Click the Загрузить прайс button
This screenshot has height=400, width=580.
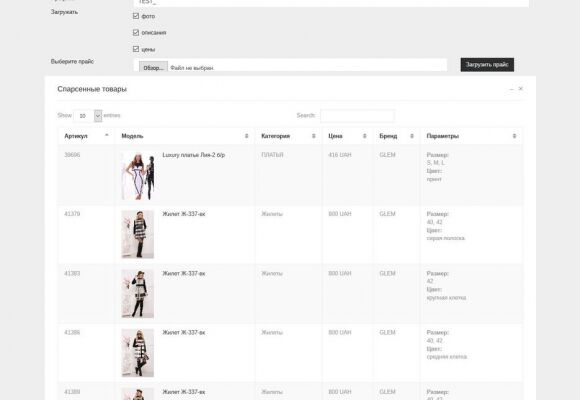[x=487, y=65]
